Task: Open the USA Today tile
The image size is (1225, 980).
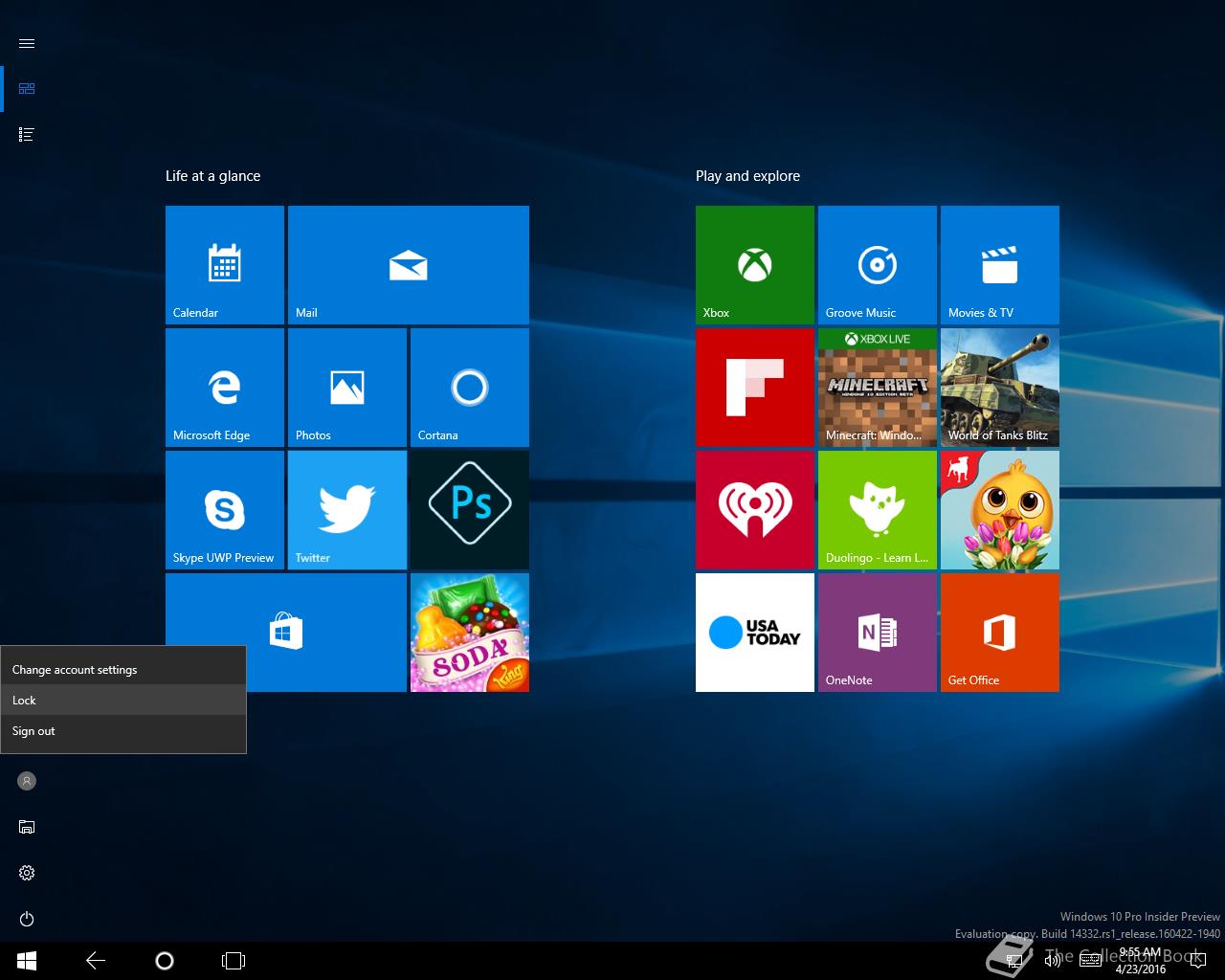Action: [755, 633]
